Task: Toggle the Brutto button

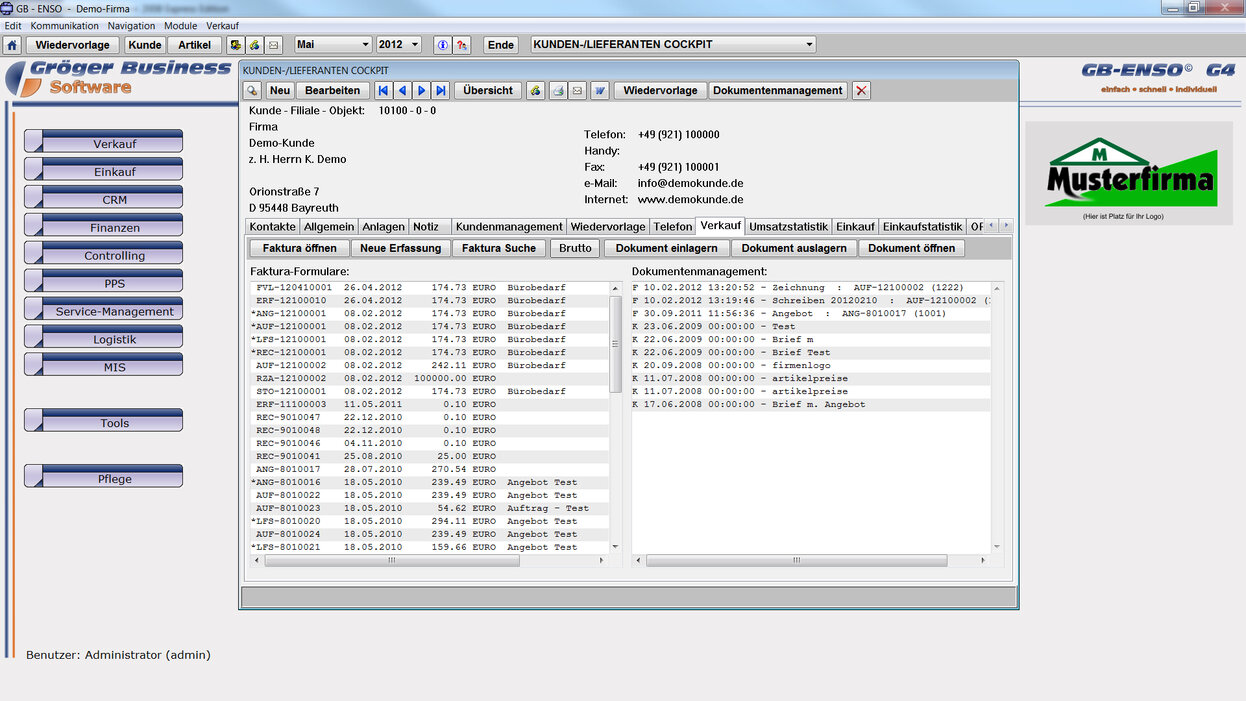Action: pos(576,248)
